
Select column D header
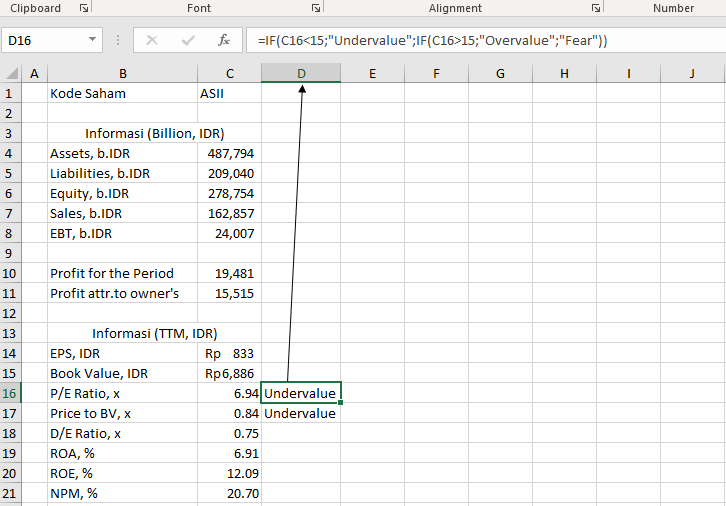(x=301, y=73)
